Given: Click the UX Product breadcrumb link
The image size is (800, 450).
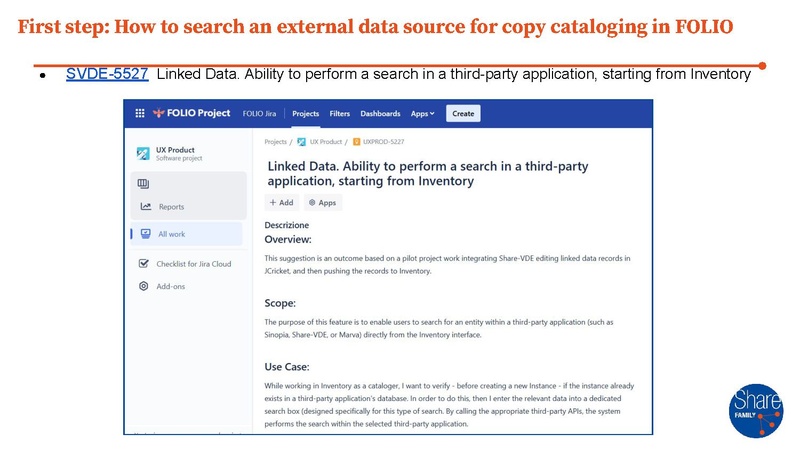Looking at the screenshot, I should [x=324, y=142].
